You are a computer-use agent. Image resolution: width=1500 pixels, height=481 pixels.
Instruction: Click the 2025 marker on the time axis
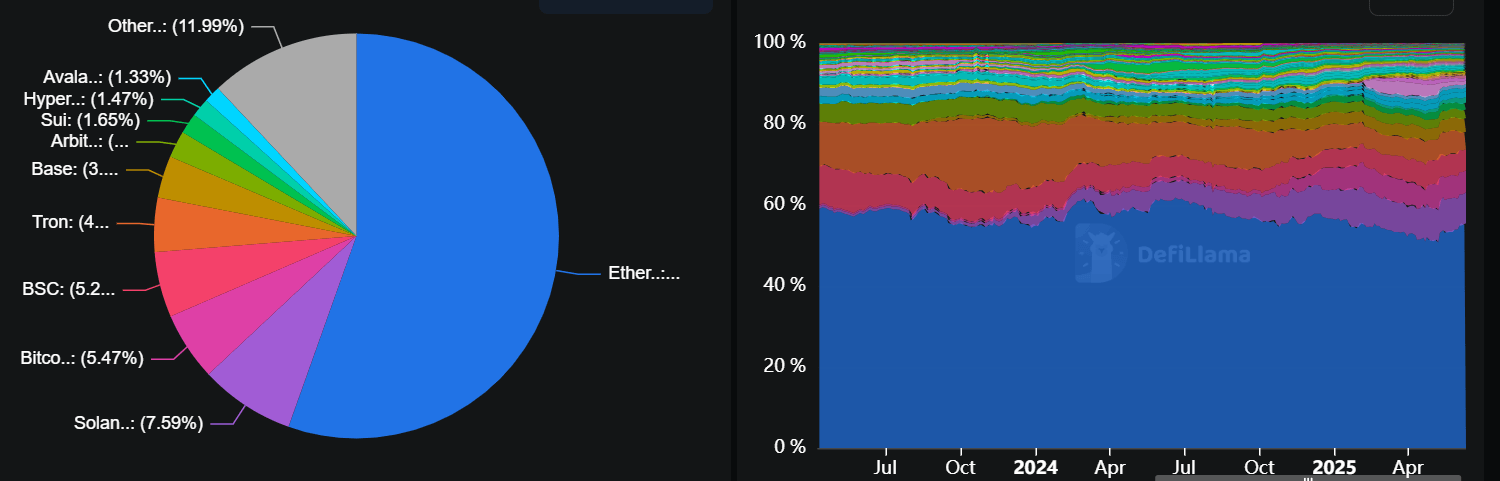1333,466
